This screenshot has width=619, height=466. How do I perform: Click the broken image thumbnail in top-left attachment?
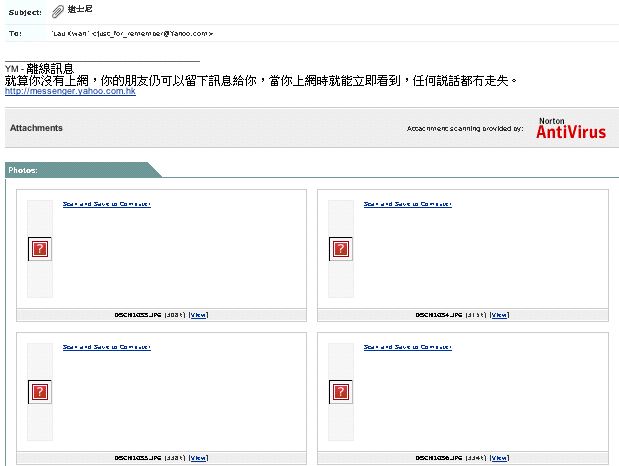[40, 249]
